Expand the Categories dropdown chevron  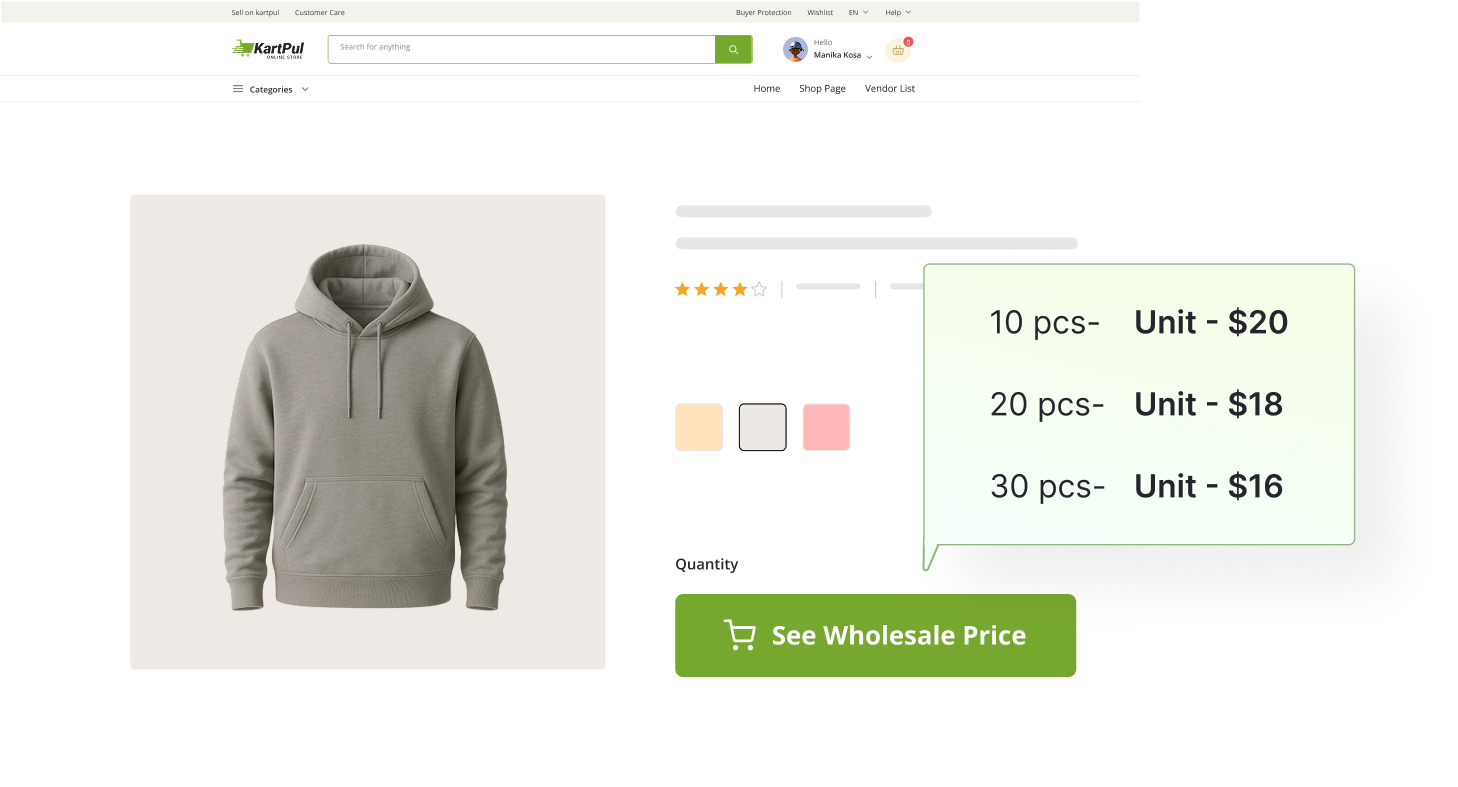[305, 89]
